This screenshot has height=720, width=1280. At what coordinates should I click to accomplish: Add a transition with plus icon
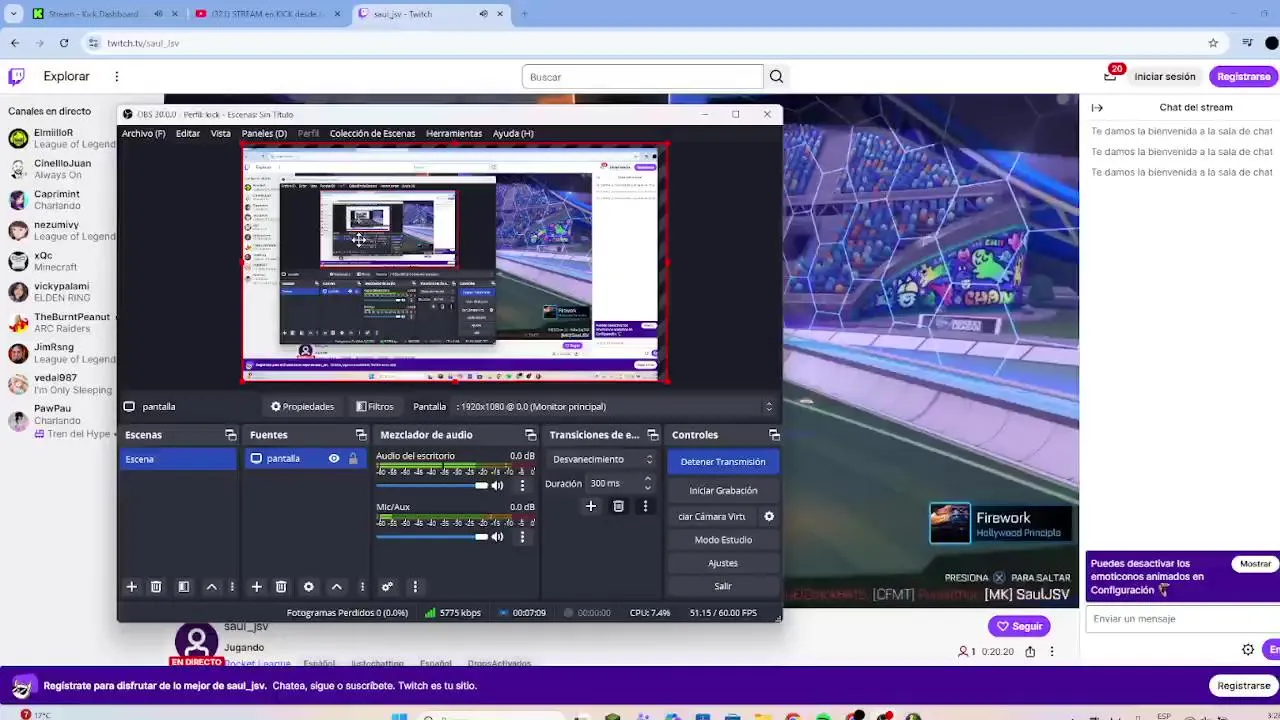[x=590, y=507]
